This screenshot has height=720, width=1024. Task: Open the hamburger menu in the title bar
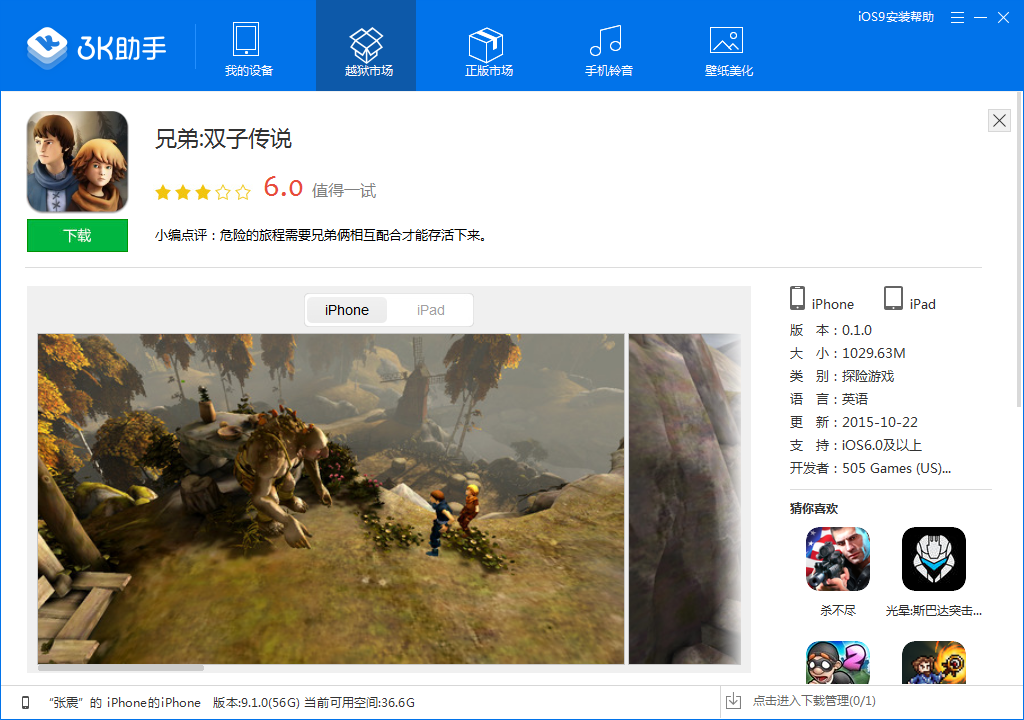[x=957, y=18]
